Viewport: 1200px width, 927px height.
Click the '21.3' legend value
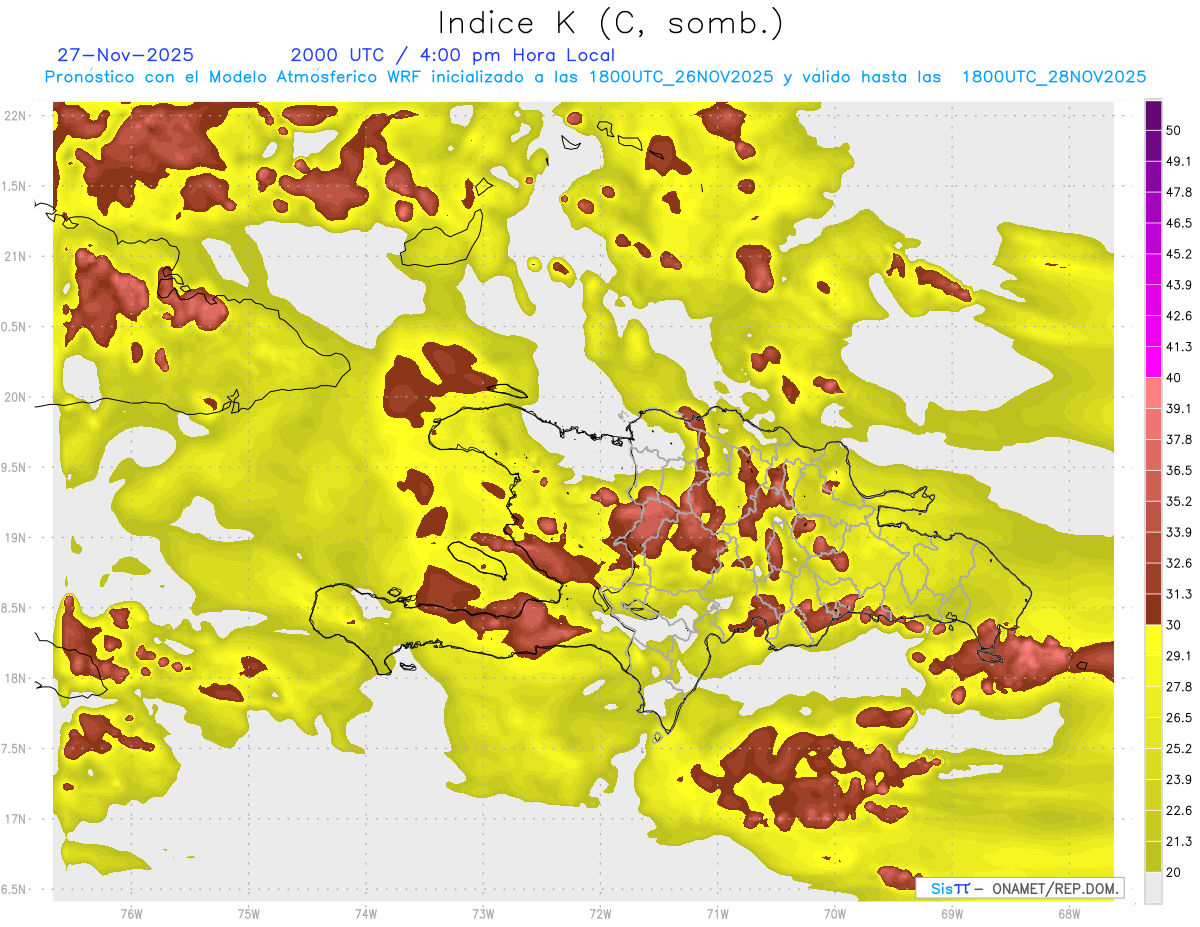(1179, 842)
